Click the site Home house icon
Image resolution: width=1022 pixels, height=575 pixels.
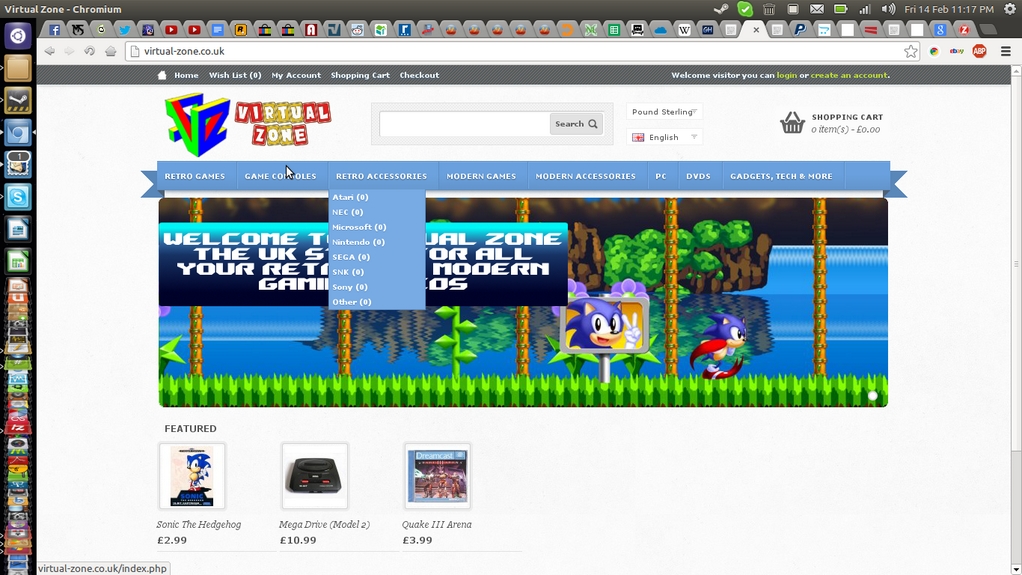(x=162, y=75)
